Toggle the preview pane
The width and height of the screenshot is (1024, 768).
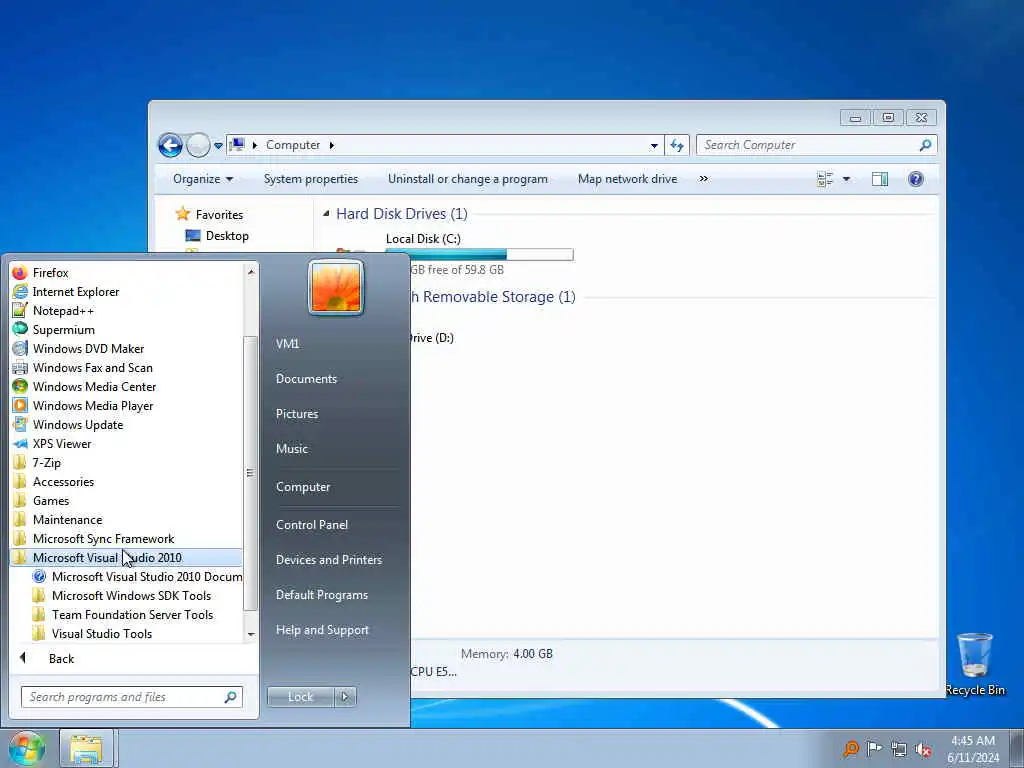pyautogui.click(x=880, y=179)
